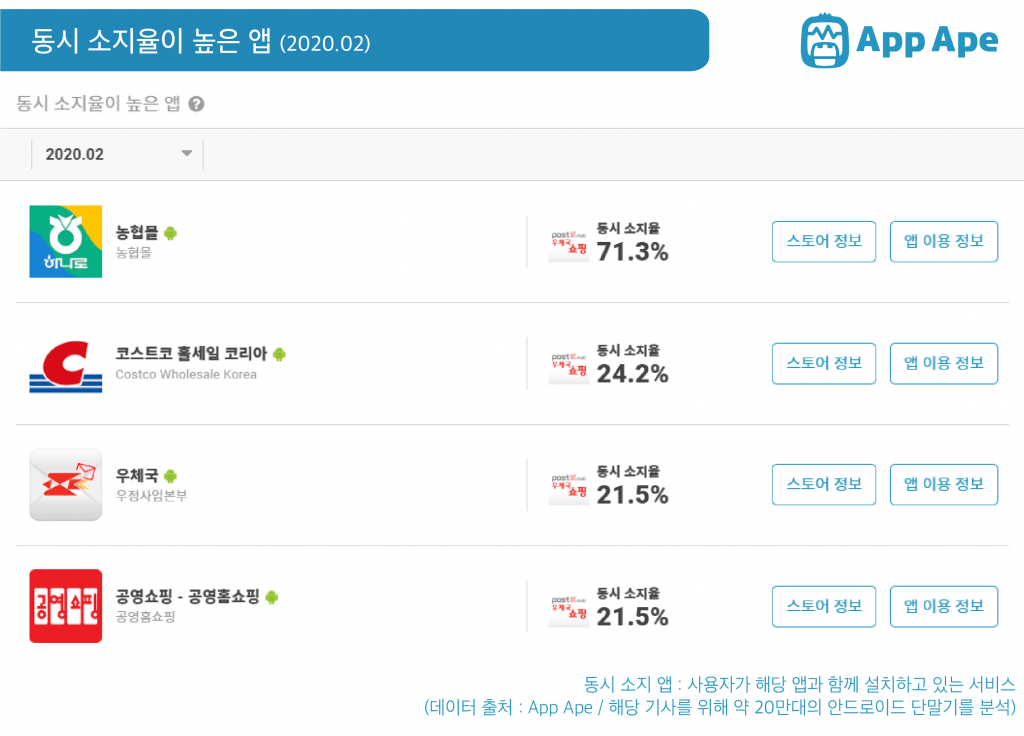Open the 2020.02 date dropdown

click(x=118, y=154)
